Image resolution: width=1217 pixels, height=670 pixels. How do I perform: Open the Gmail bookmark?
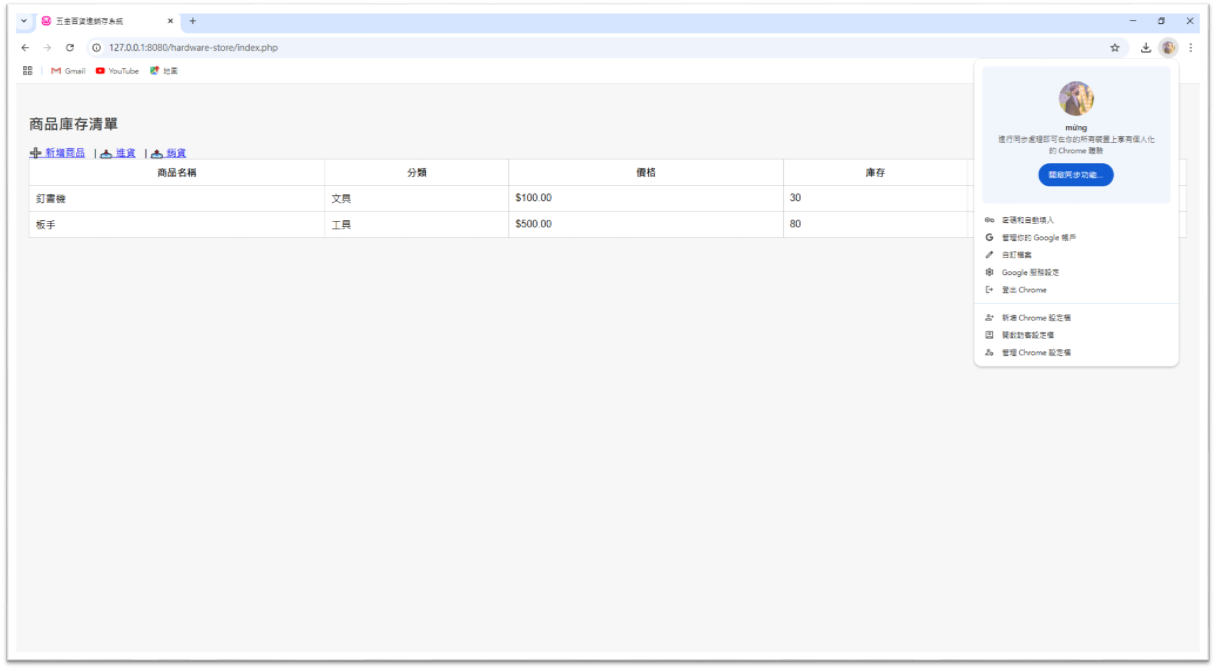click(68, 71)
